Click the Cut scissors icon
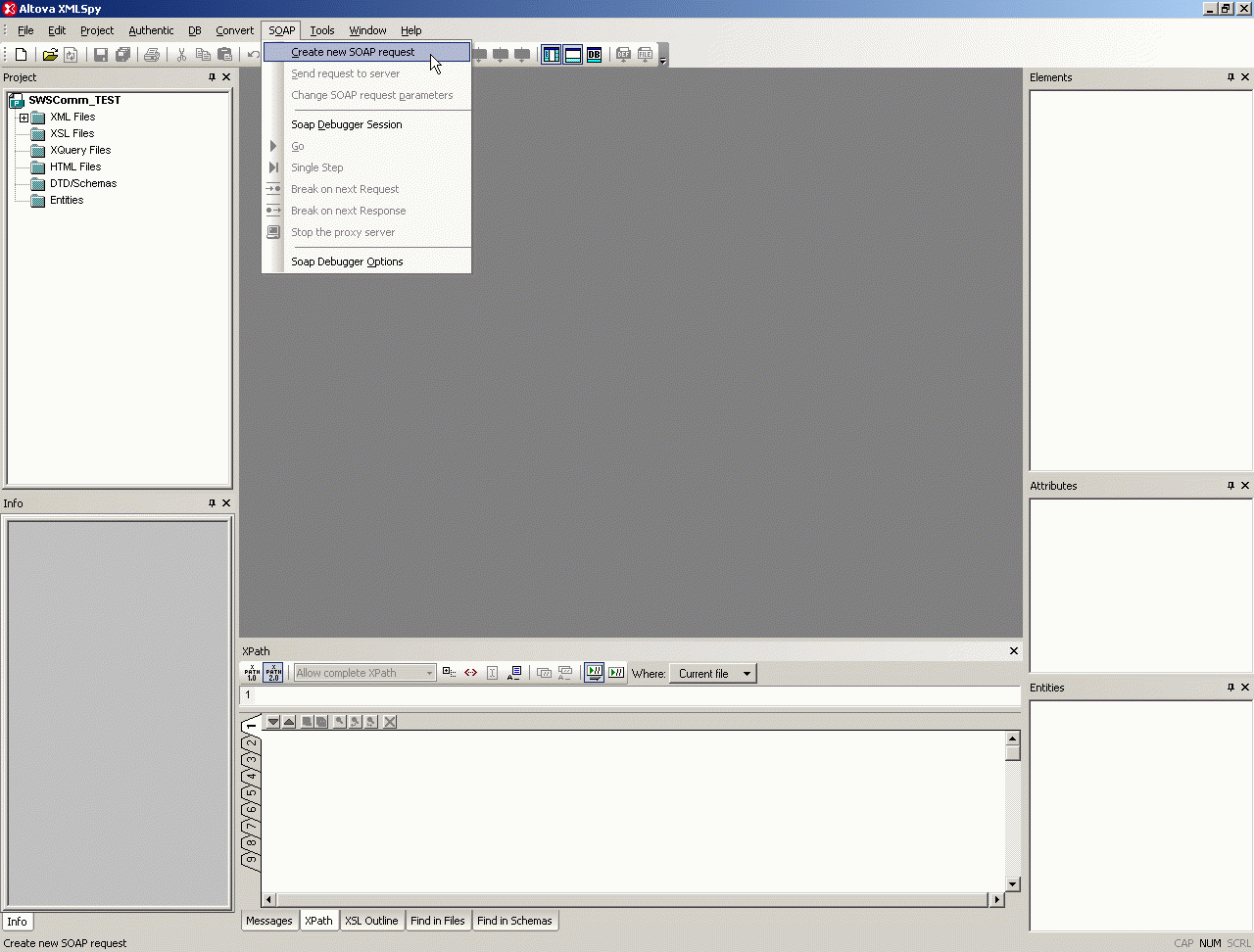The width and height of the screenshot is (1254, 952). (181, 55)
